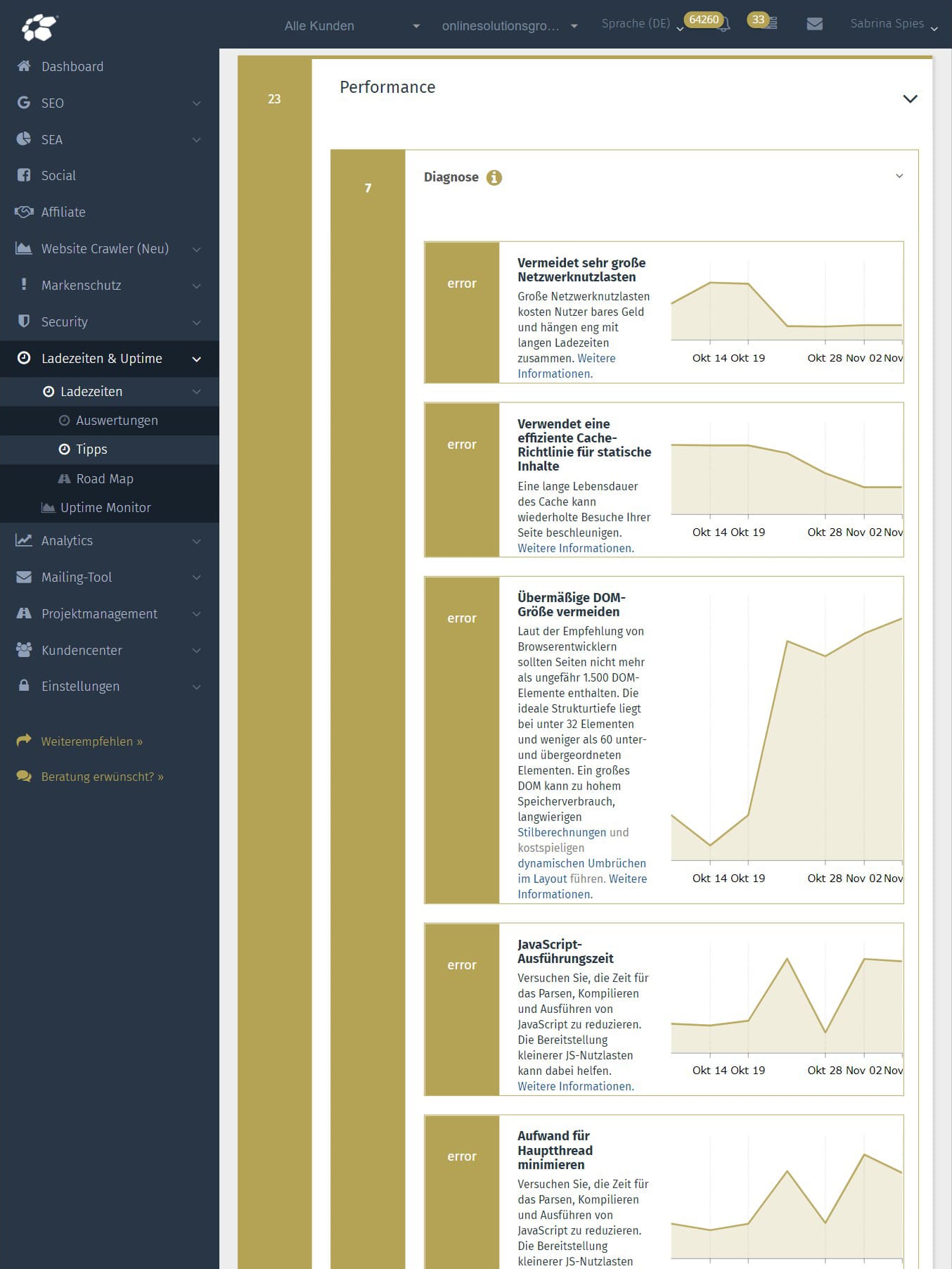Click the Dashboard home icon
The image size is (952, 1269).
[x=24, y=66]
